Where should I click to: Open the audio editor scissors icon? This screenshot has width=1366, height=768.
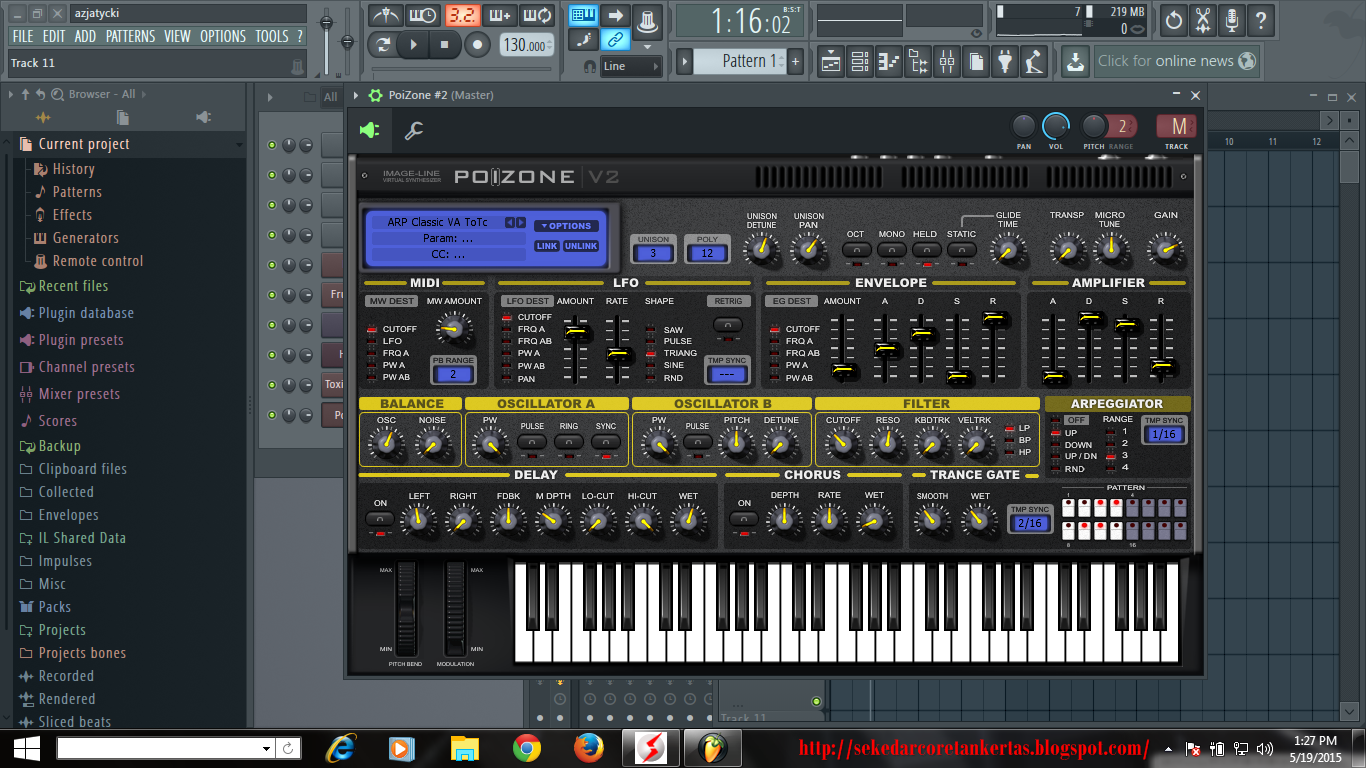click(1202, 19)
